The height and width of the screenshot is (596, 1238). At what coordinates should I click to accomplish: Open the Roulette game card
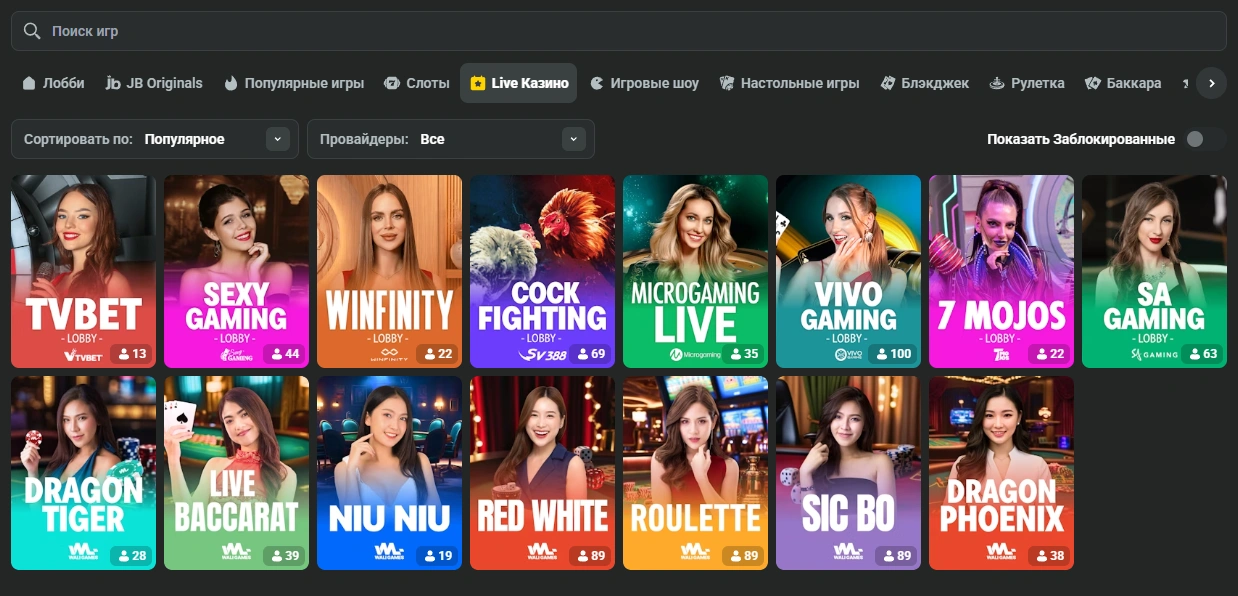pos(695,473)
